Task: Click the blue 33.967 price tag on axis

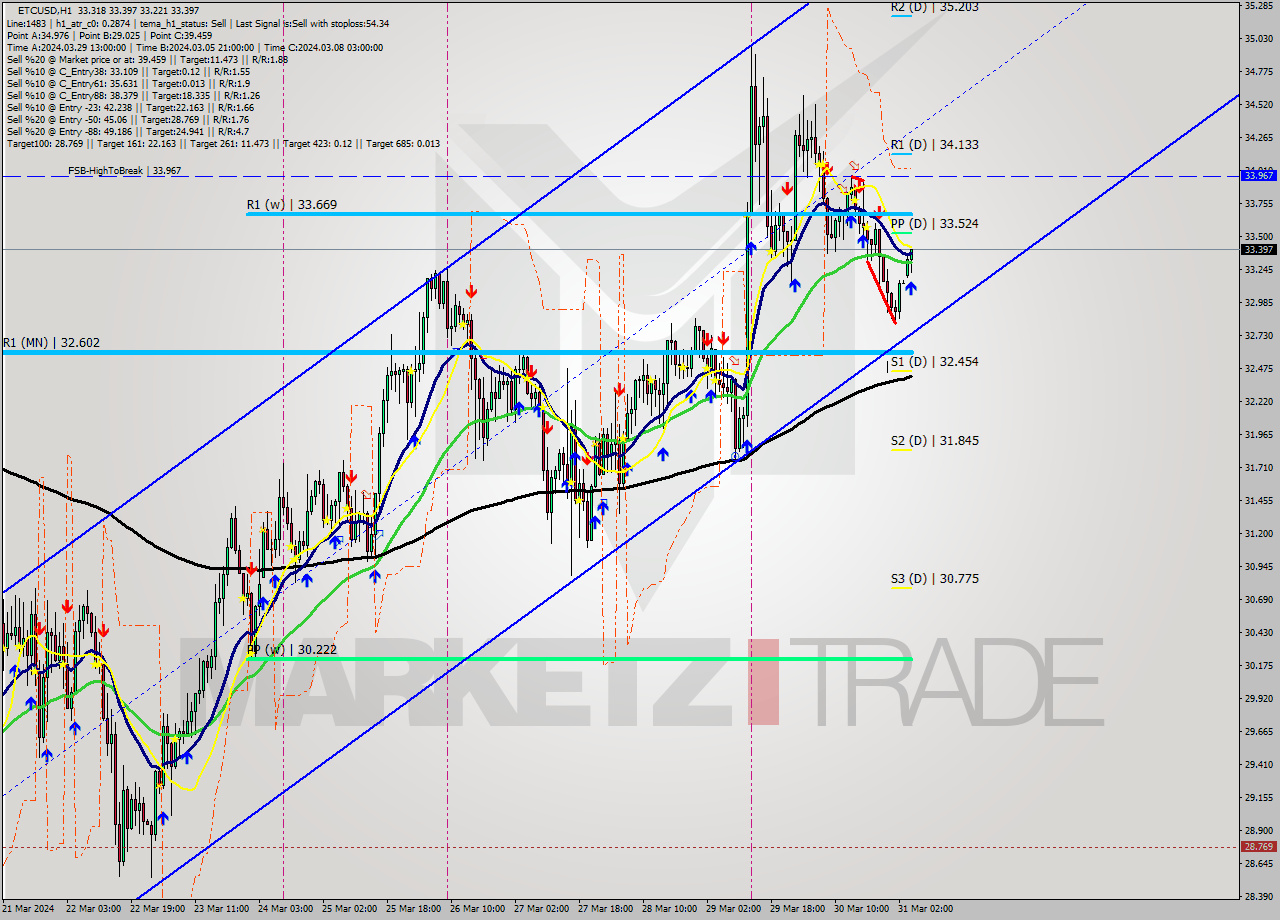Action: click(x=1258, y=175)
